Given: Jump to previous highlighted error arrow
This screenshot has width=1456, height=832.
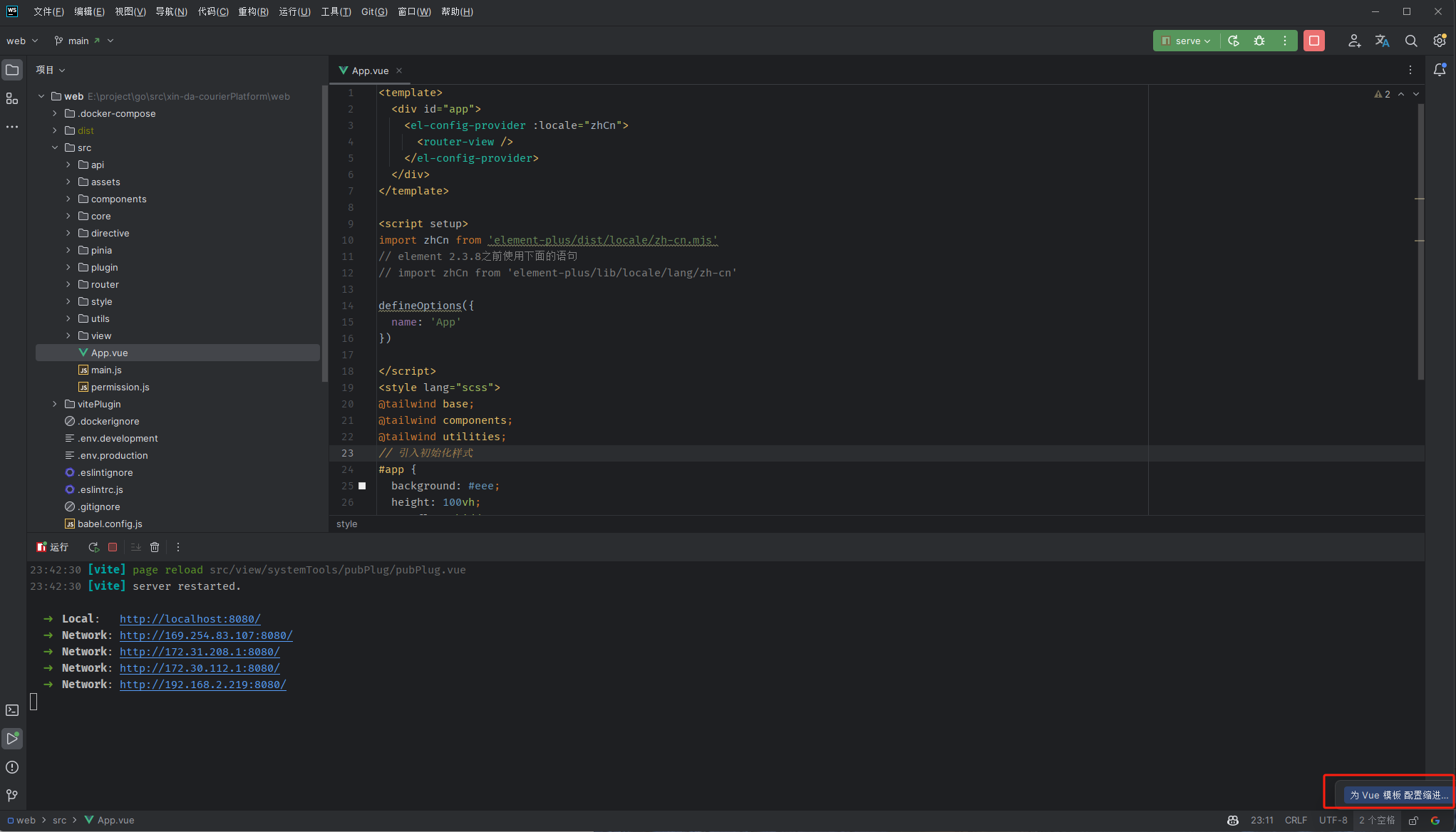Looking at the screenshot, I should tap(1401, 94).
